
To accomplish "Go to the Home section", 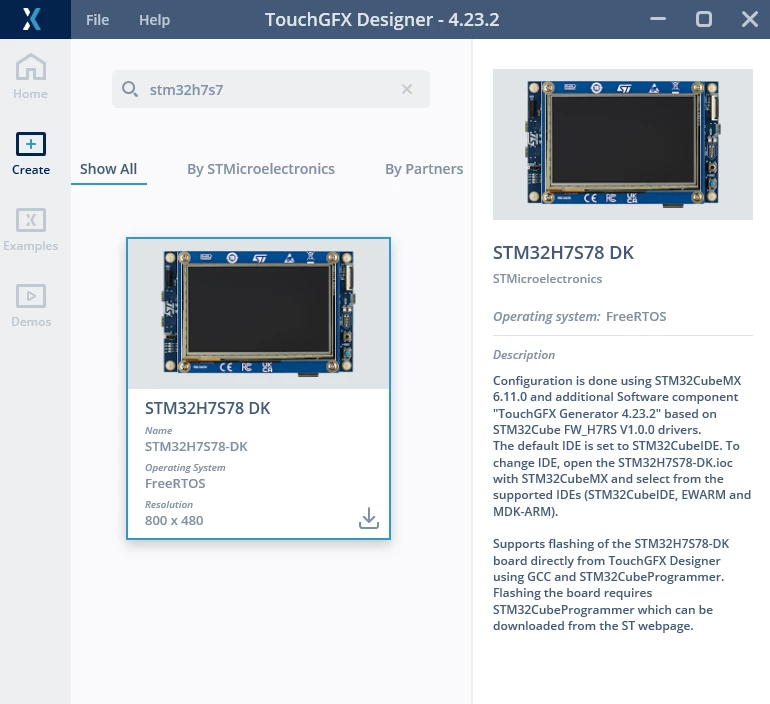I will point(30,77).
